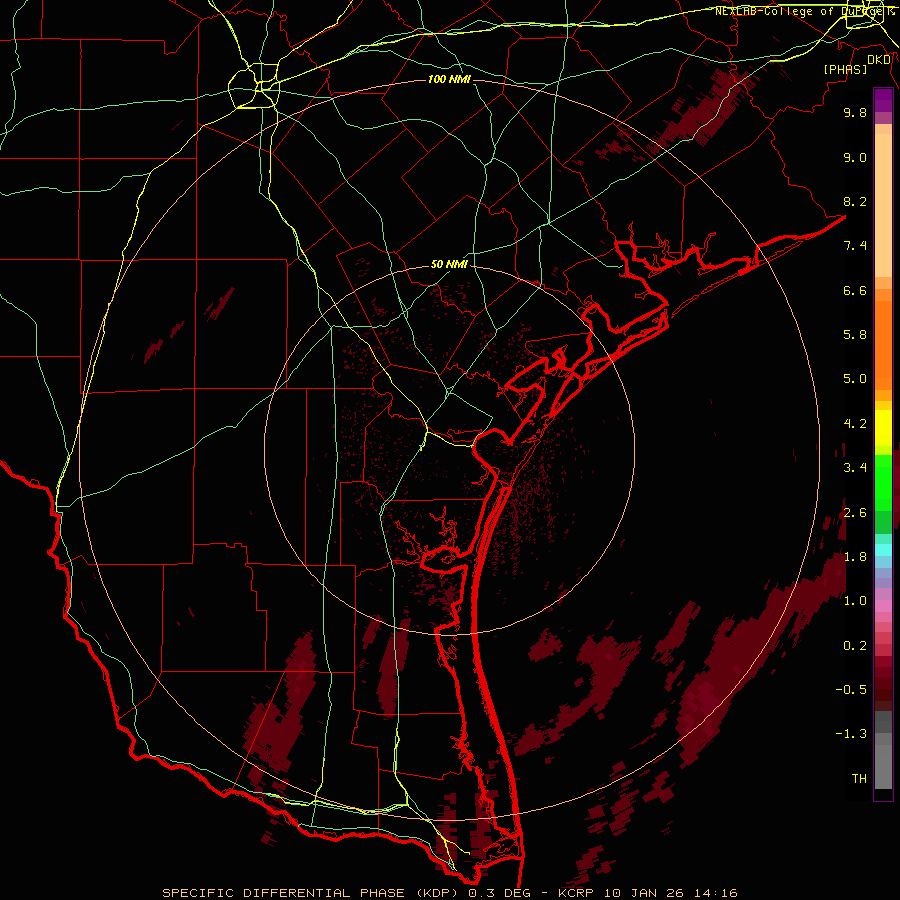Click the "10 JAN 26" date in the caption
The height and width of the screenshot is (900, 900).
pos(646,893)
